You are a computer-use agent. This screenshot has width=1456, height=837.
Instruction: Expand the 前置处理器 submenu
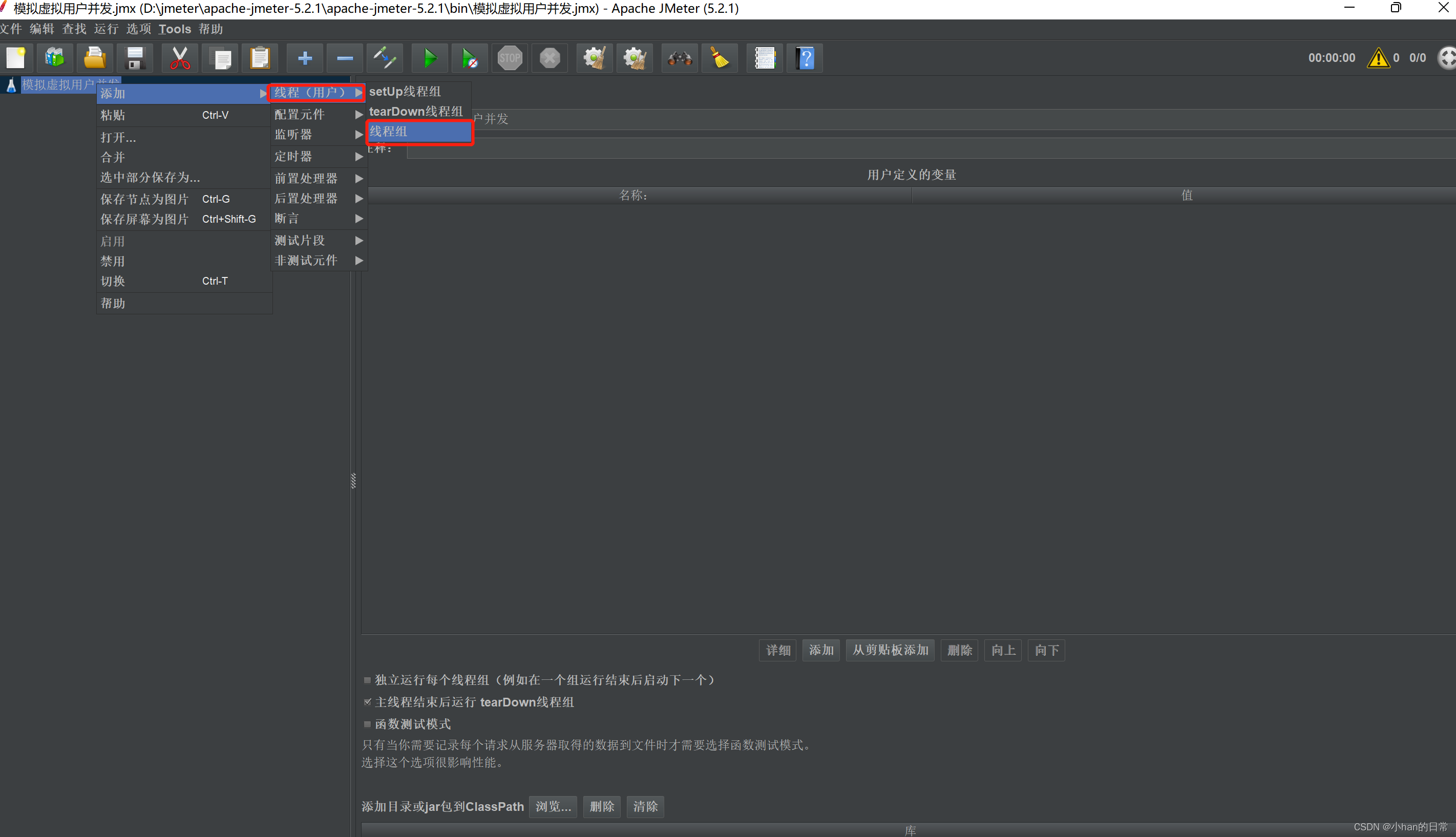click(x=318, y=179)
